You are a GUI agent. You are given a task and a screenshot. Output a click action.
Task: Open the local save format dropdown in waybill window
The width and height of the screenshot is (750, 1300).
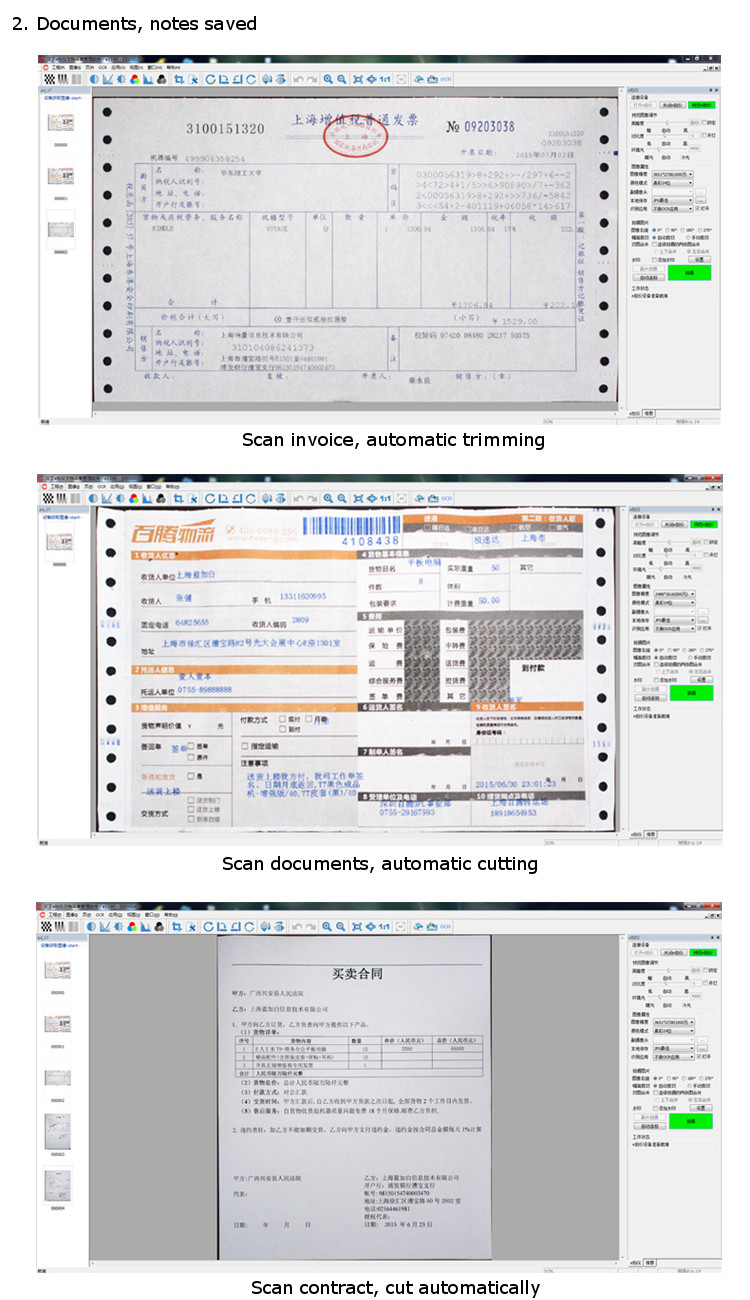click(x=673, y=619)
